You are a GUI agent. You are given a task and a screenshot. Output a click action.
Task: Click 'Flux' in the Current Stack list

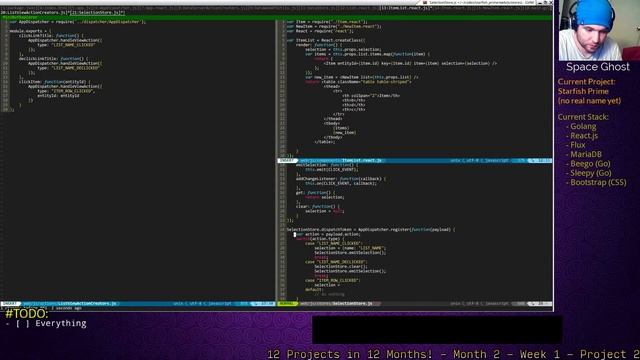point(578,145)
